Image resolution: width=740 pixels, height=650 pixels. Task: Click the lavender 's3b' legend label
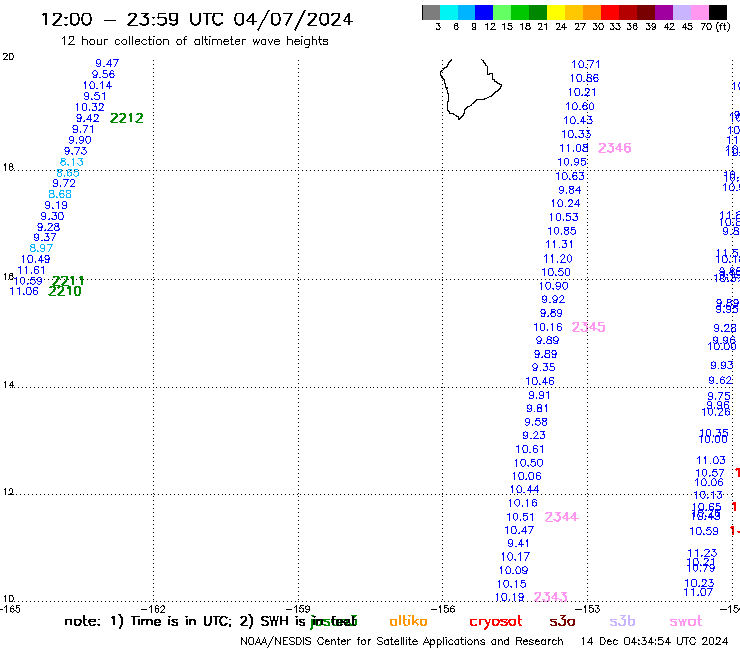click(x=622, y=621)
